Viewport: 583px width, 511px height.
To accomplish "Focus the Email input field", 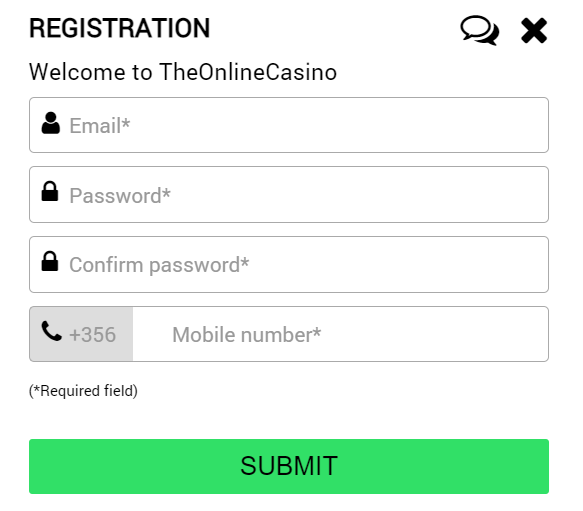I will click(289, 125).
